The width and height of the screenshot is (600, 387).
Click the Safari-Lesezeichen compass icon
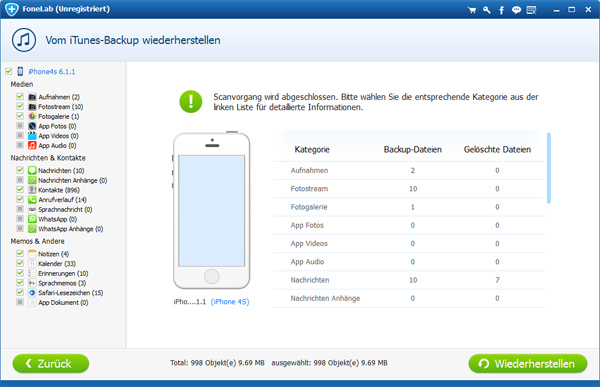pos(32,292)
